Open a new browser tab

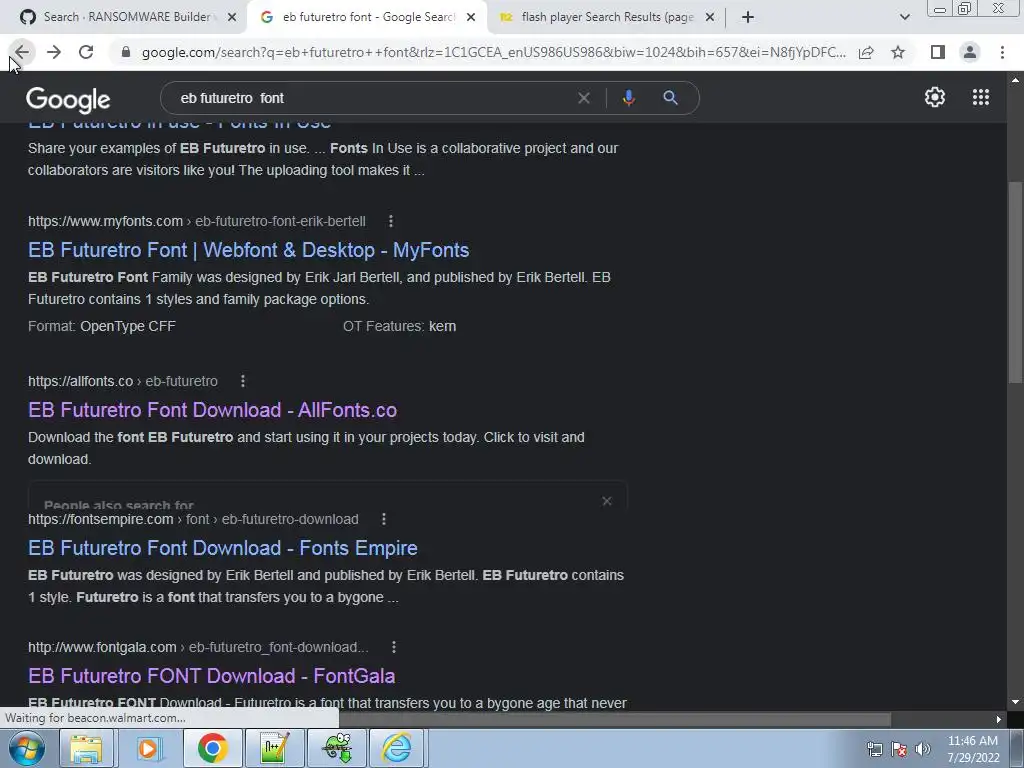748,17
